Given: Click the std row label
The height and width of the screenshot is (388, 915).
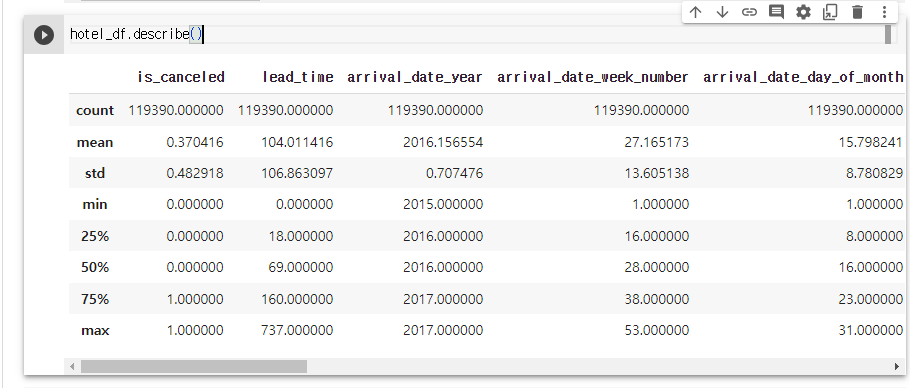Looking at the screenshot, I should [x=95, y=173].
